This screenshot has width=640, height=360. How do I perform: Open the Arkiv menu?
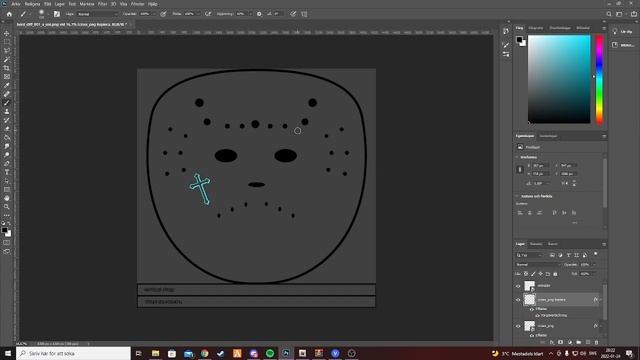click(16, 4)
